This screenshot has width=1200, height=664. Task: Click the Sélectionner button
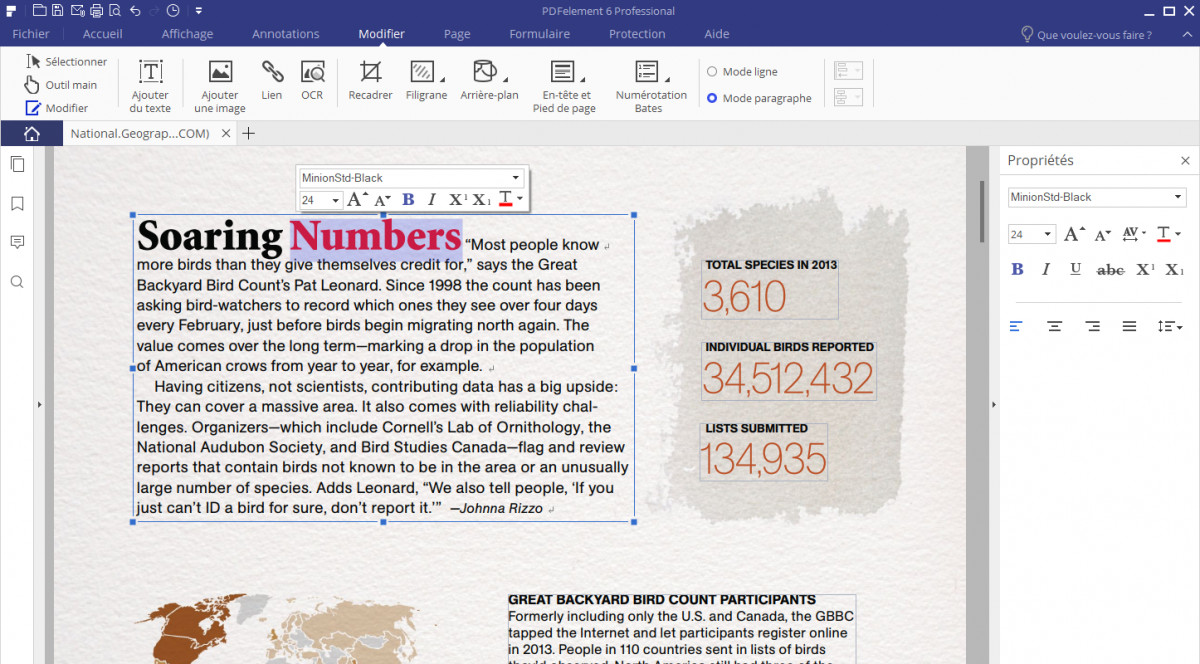click(x=66, y=62)
